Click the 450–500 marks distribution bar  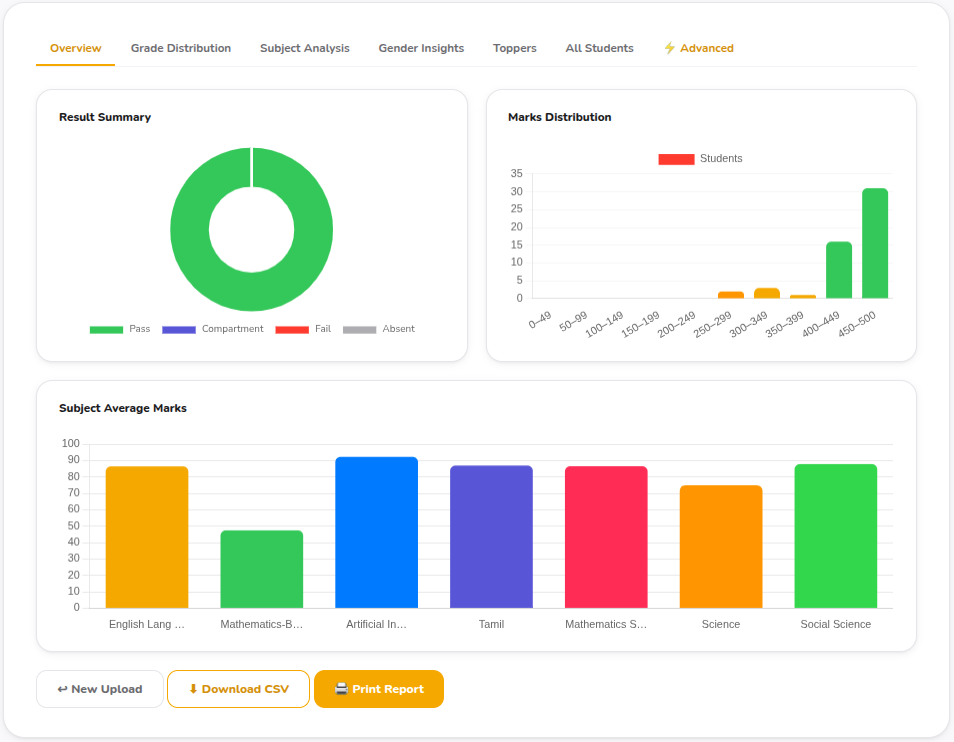click(x=875, y=243)
